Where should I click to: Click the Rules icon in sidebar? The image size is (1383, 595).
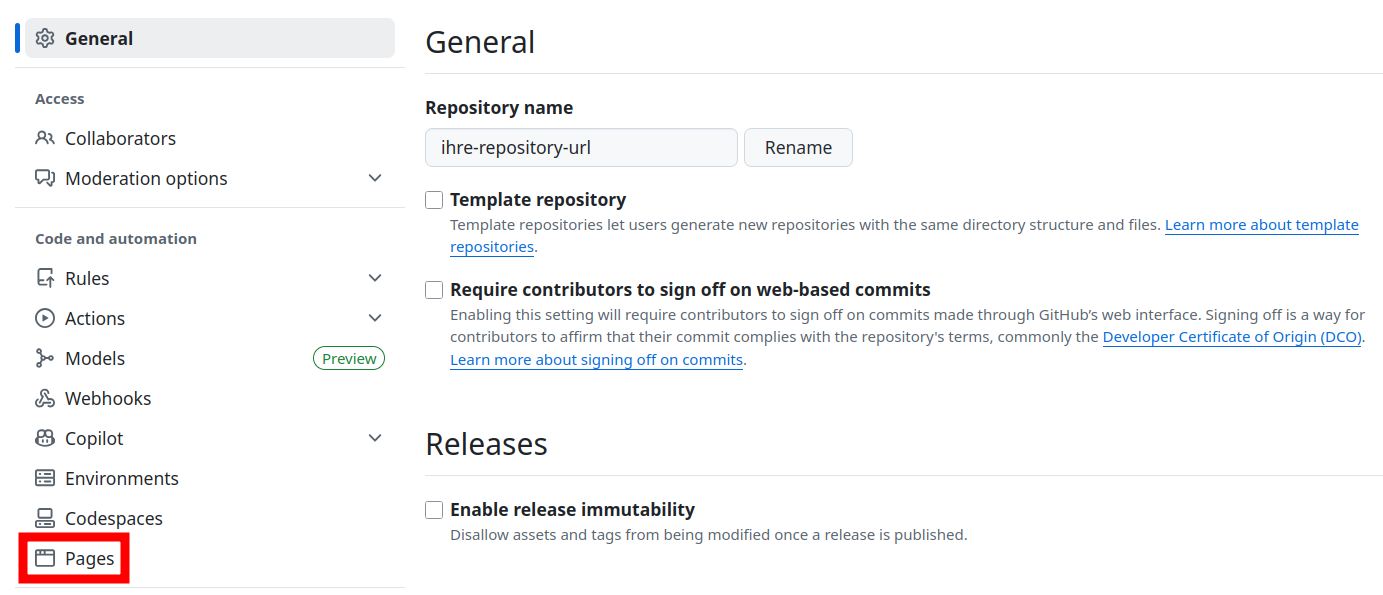click(44, 278)
